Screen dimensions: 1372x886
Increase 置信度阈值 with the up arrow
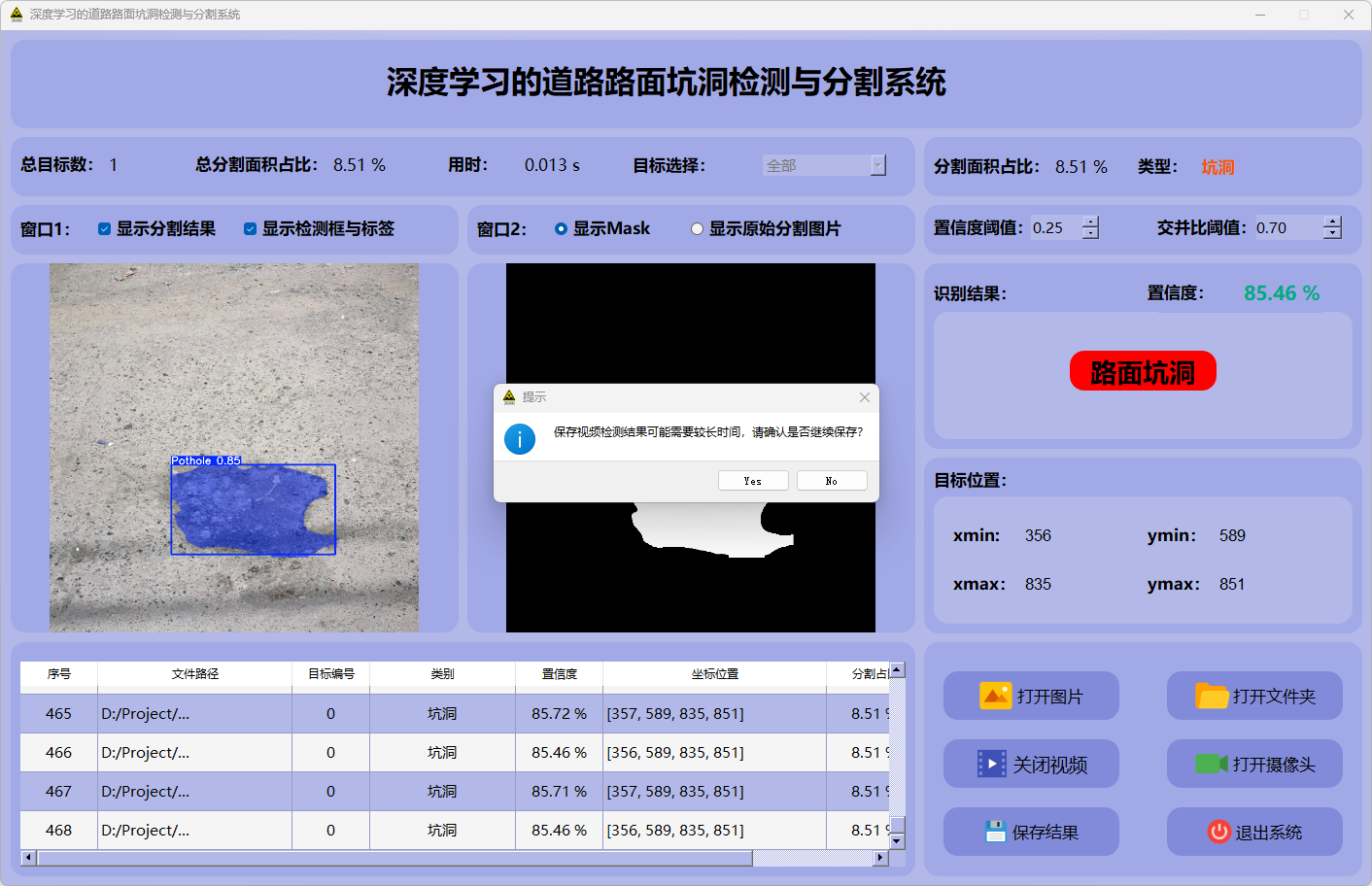(1090, 222)
